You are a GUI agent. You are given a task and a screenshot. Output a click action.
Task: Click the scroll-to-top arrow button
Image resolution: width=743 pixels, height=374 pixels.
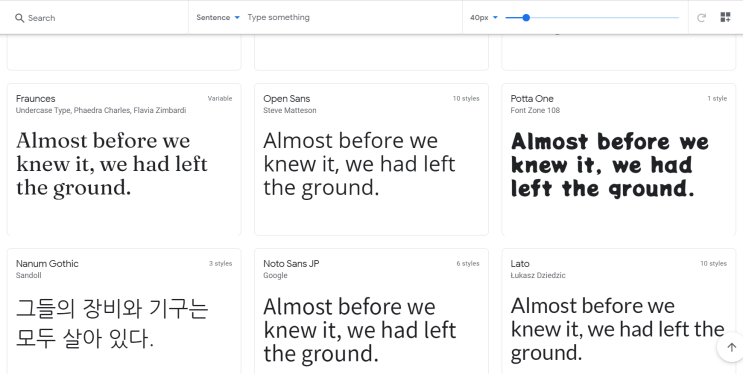pyautogui.click(x=731, y=347)
